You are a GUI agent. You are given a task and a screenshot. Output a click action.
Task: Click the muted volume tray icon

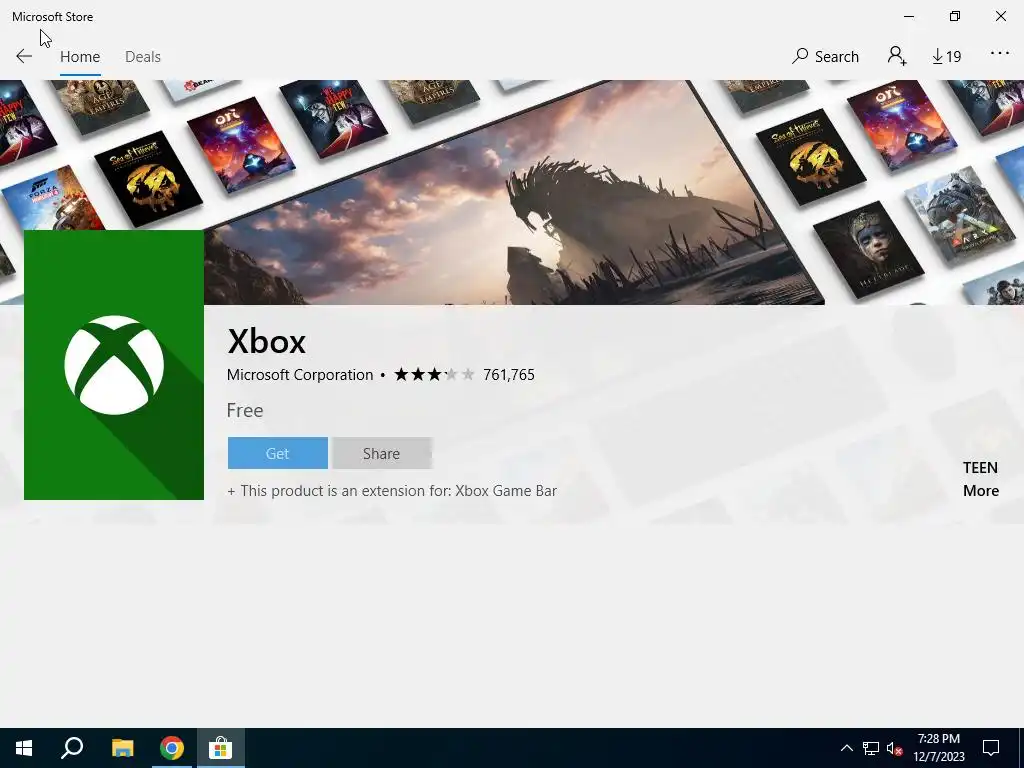point(894,748)
